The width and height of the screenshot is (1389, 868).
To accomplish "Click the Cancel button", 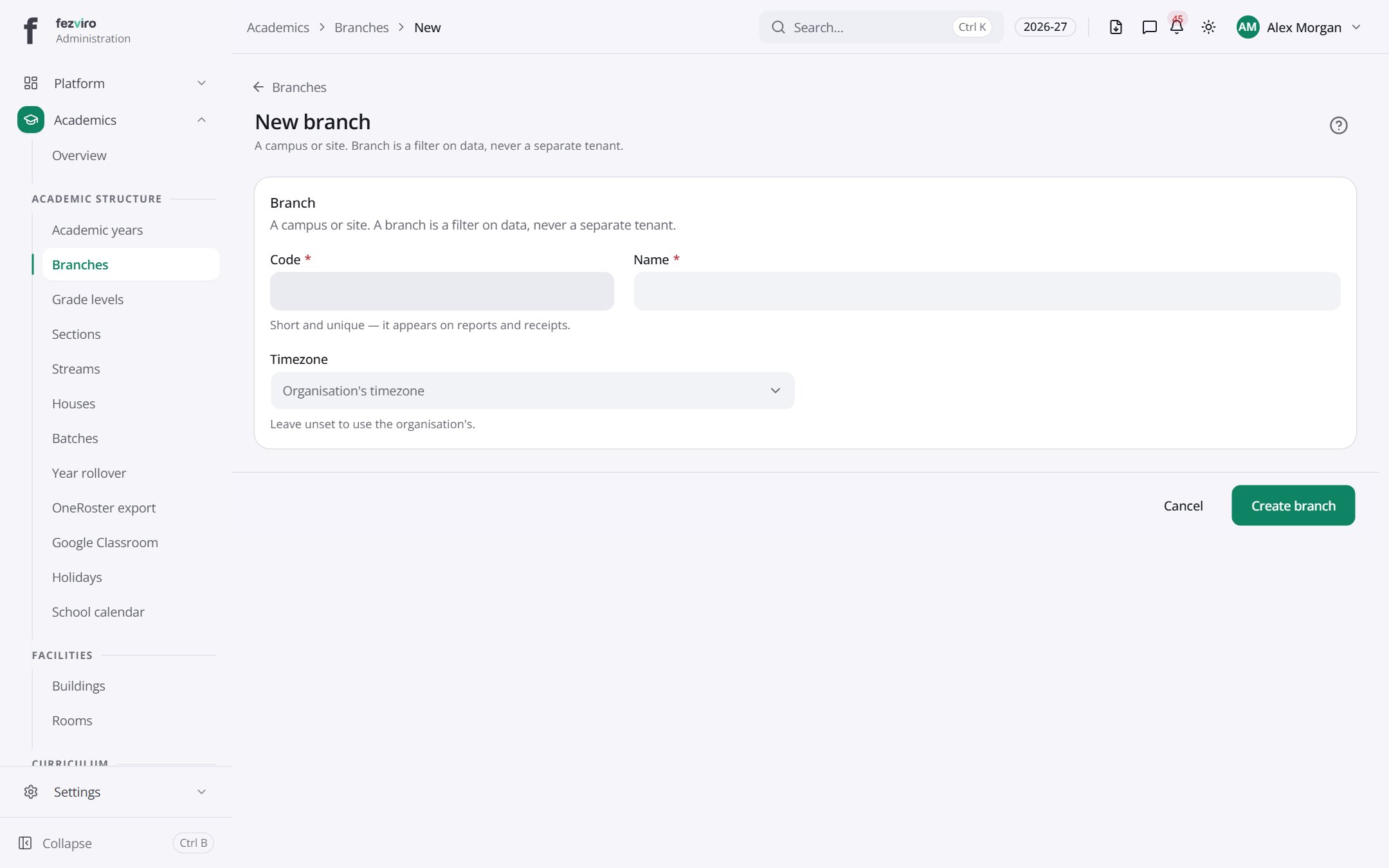I will point(1183,505).
